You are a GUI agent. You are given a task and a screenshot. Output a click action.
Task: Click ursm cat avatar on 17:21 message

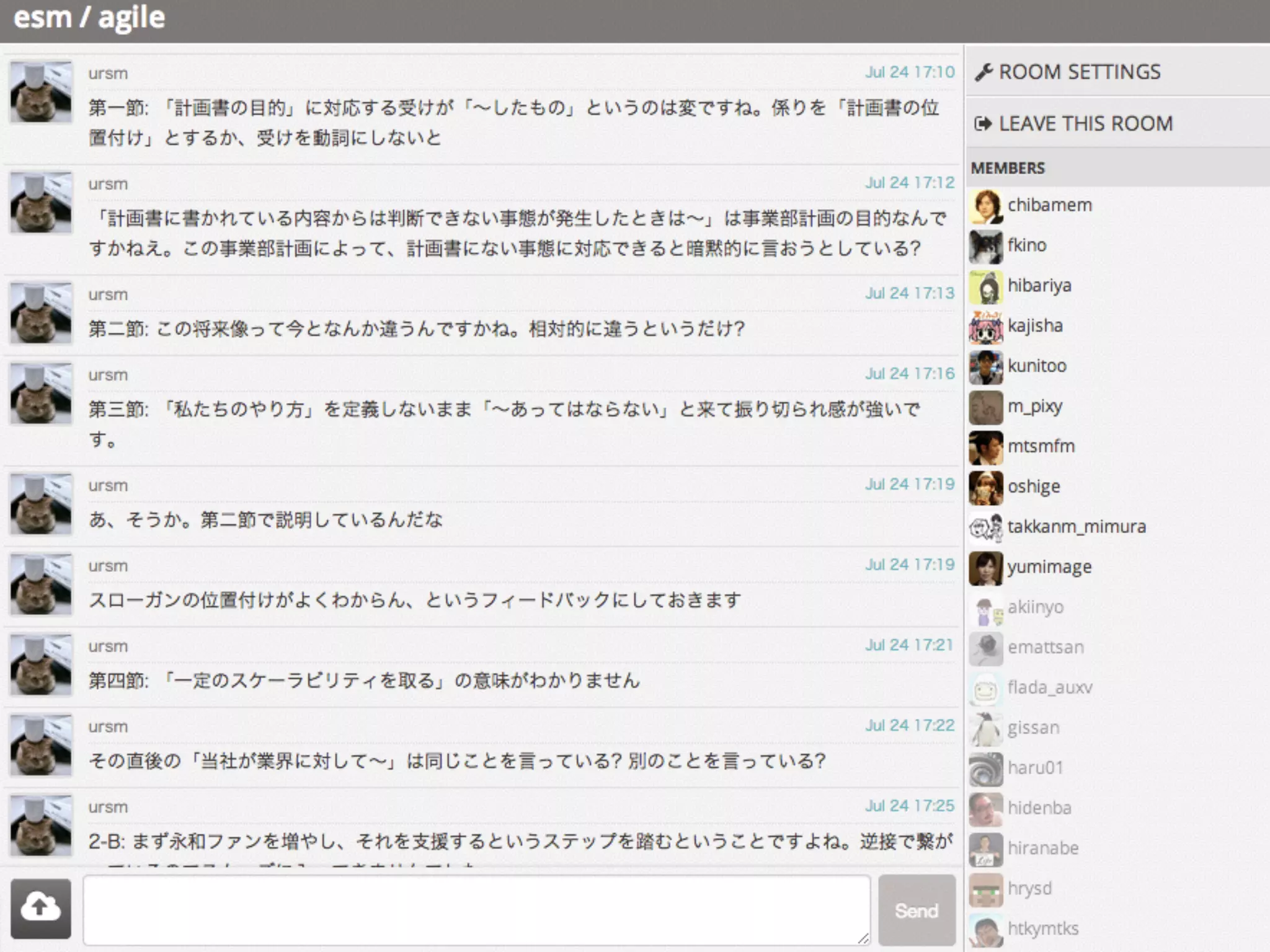point(41,664)
